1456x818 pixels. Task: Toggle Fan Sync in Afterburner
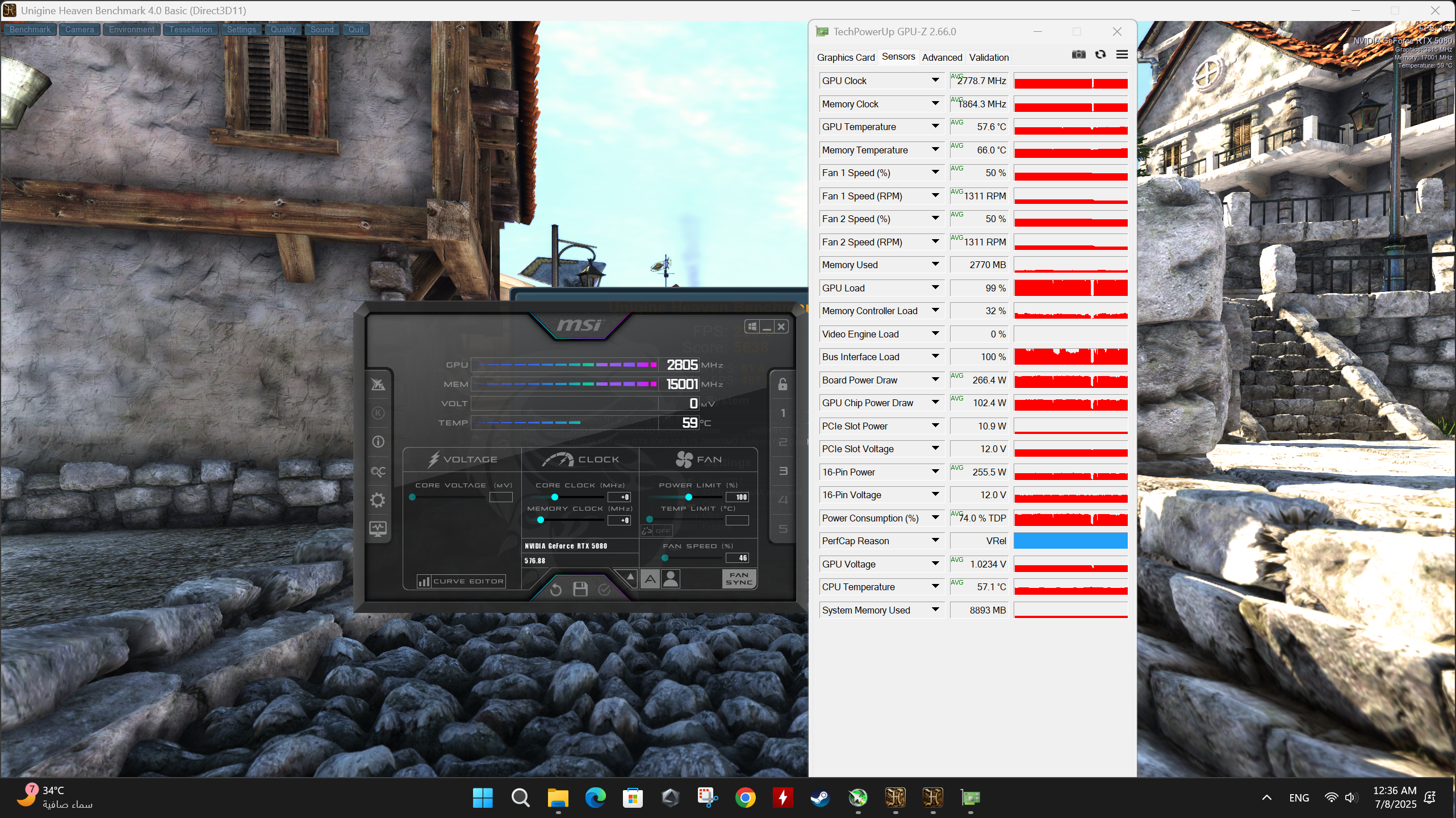click(x=739, y=579)
